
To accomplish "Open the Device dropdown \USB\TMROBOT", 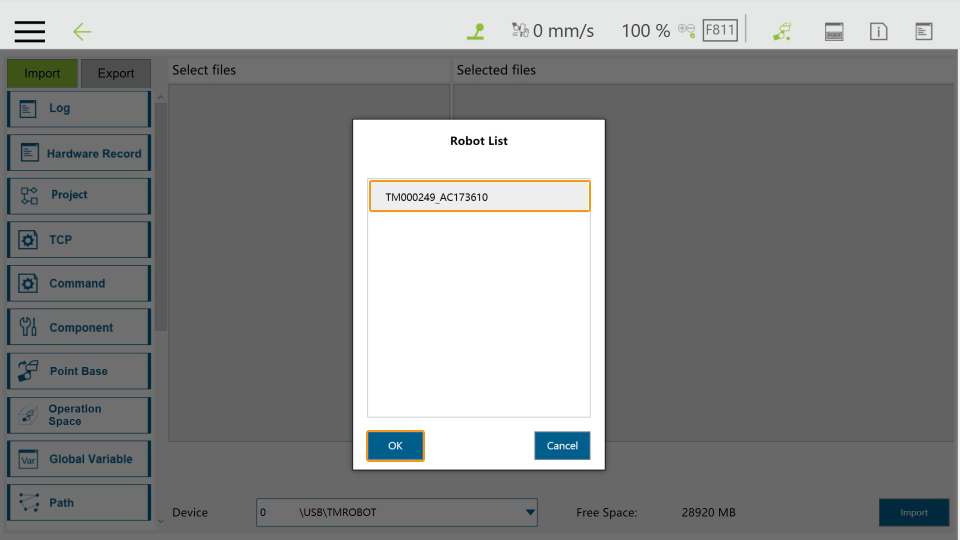I will [397, 512].
